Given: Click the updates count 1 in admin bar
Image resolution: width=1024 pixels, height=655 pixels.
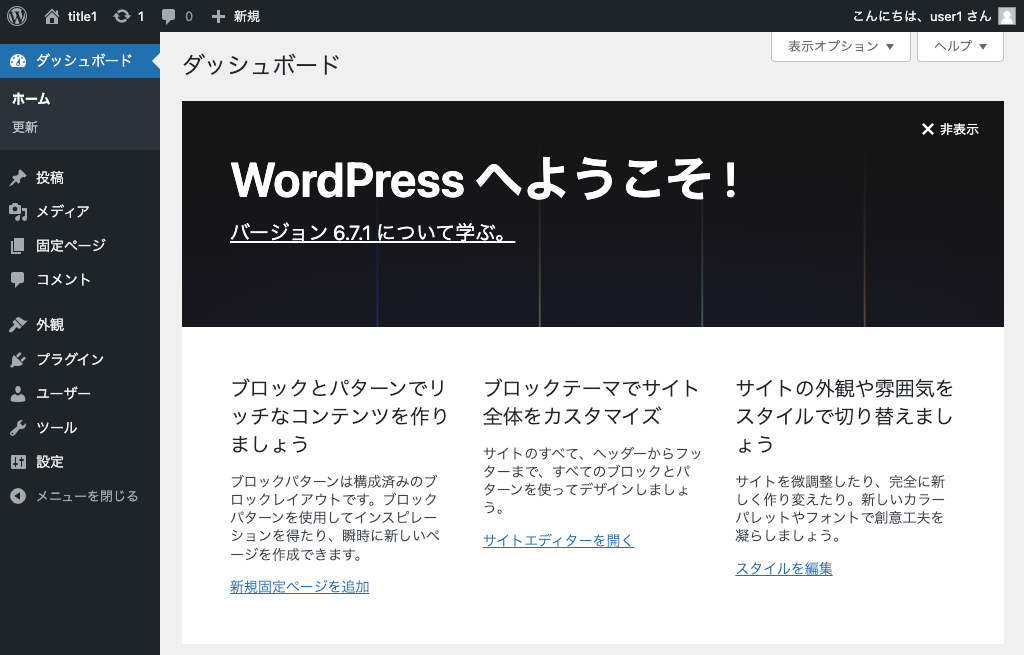Looking at the screenshot, I should coord(140,16).
